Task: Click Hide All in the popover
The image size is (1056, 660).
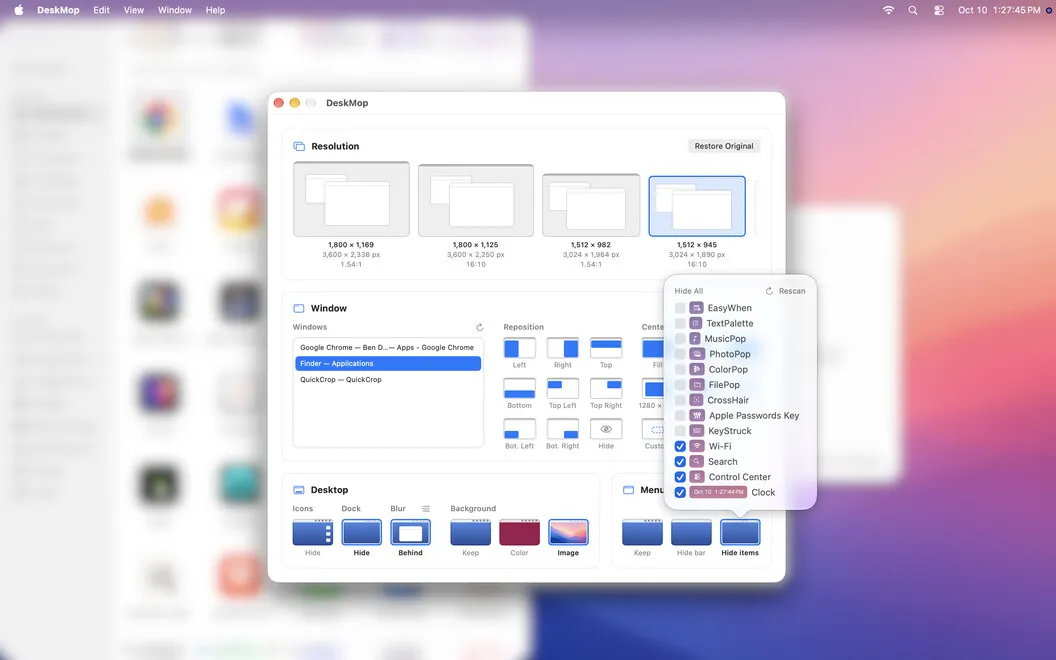Action: [688, 291]
